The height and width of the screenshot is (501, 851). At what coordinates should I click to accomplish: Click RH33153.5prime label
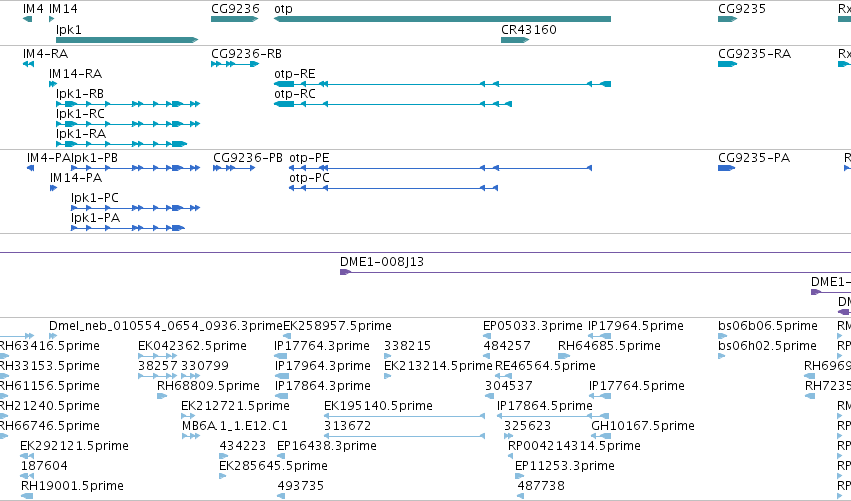pyautogui.click(x=49, y=366)
